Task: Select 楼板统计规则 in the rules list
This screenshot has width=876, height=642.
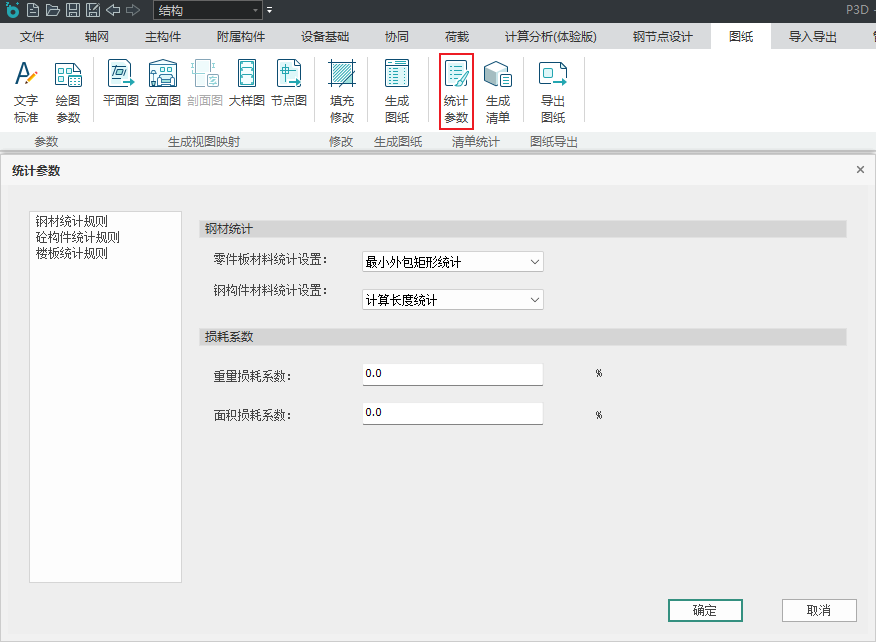Action: [x=72, y=254]
